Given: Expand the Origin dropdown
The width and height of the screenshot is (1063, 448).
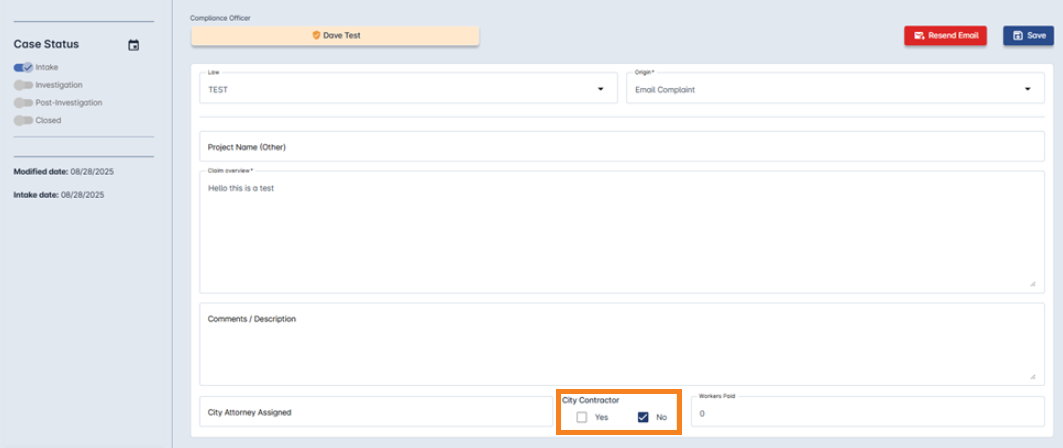Looking at the screenshot, I should point(835,88).
